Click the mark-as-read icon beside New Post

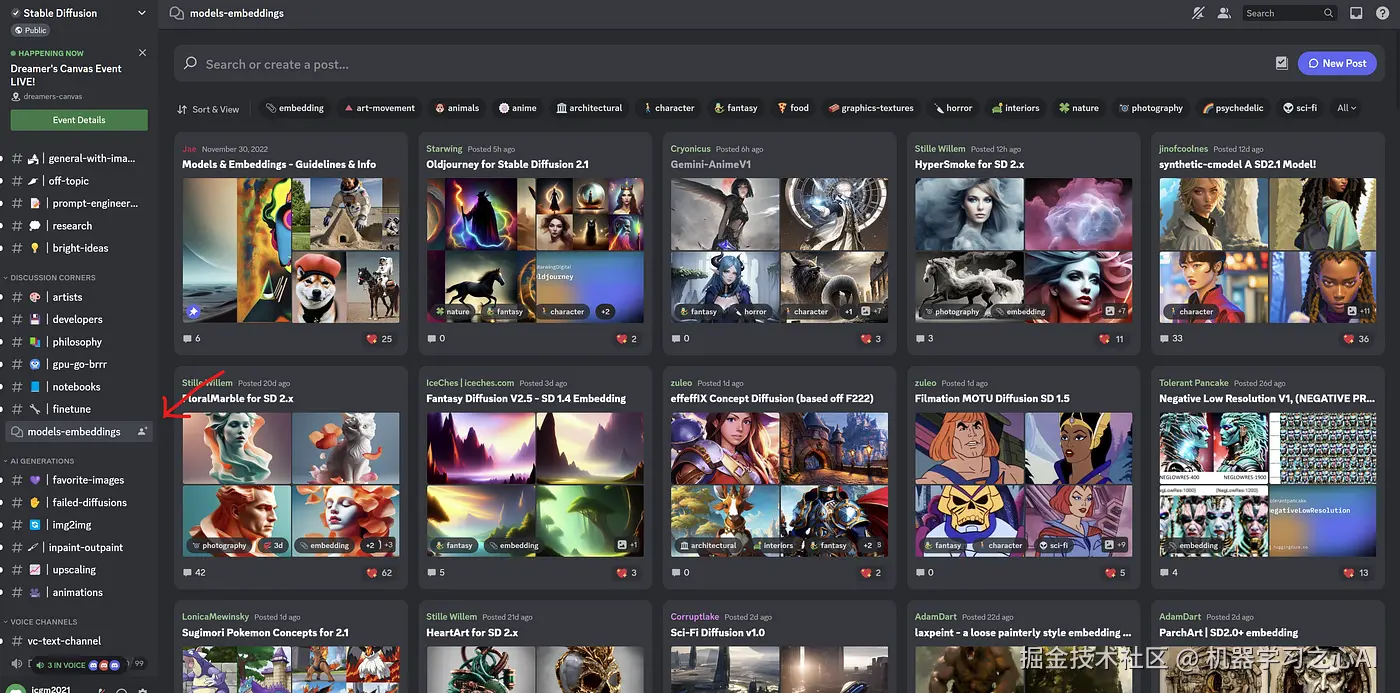tap(1281, 62)
